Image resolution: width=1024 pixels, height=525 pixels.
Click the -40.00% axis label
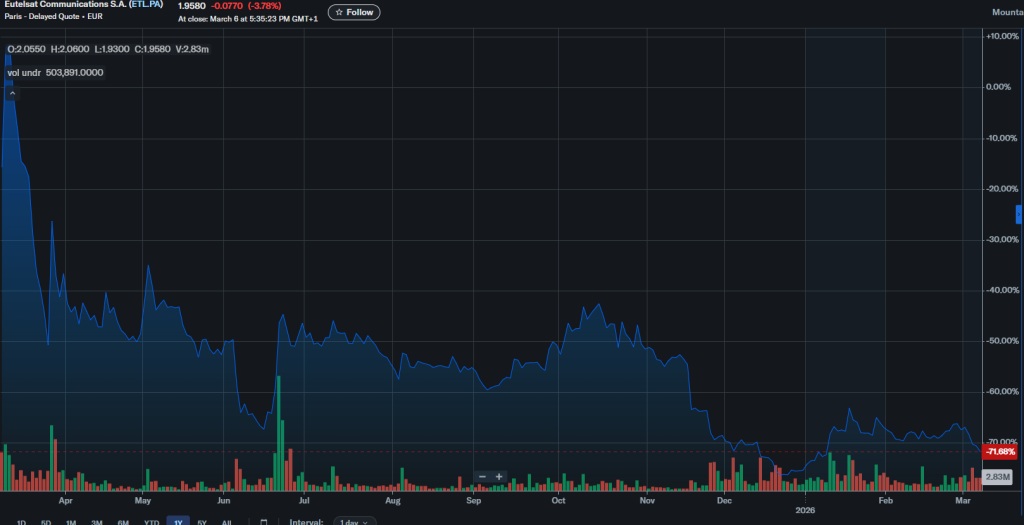(x=1002, y=290)
